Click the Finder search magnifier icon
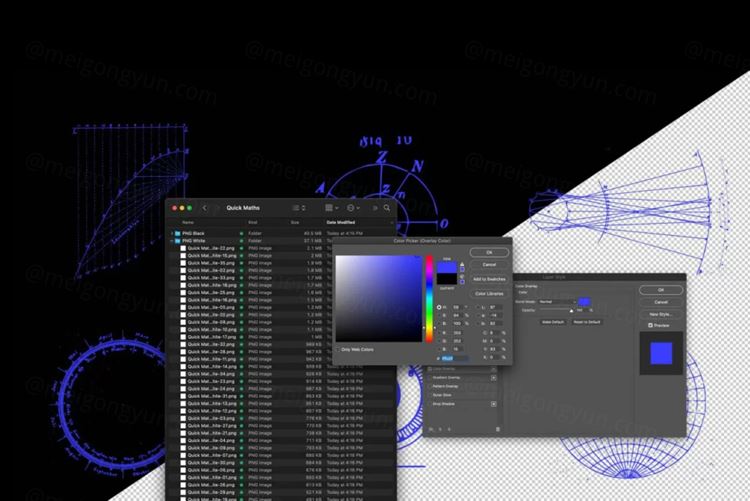 click(388, 208)
